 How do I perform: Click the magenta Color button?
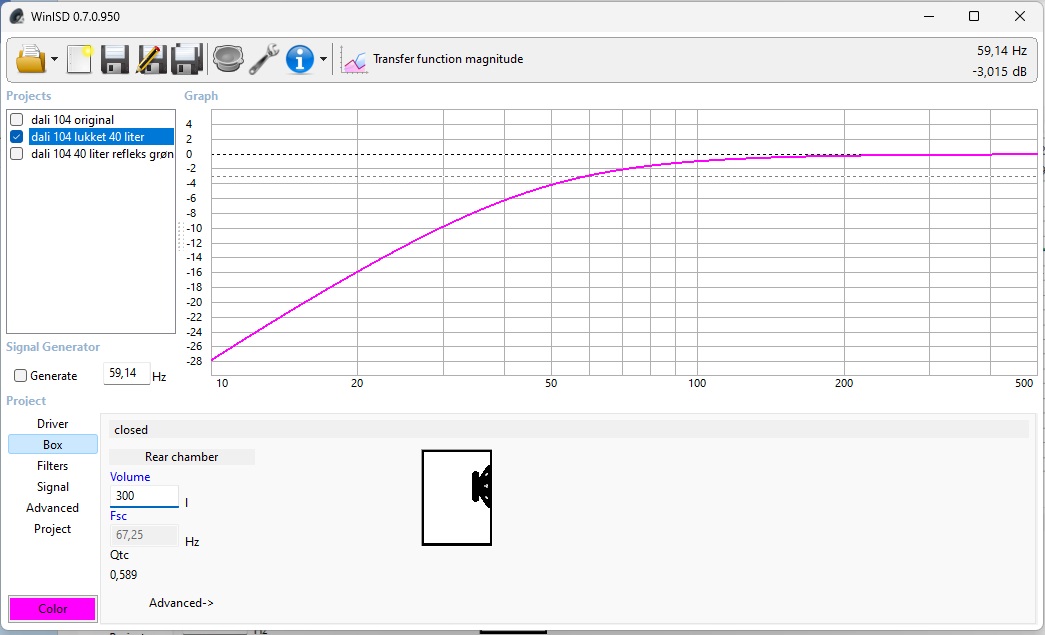[x=53, y=609]
